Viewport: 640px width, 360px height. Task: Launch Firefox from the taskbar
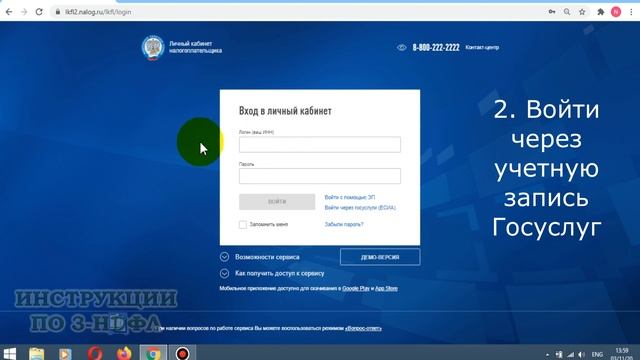[x=124, y=353]
